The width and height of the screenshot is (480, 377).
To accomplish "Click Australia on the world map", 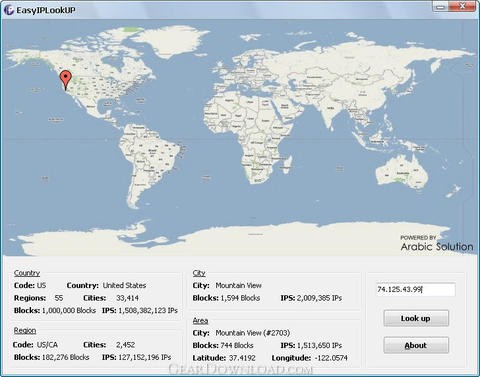I will pyautogui.click(x=402, y=172).
